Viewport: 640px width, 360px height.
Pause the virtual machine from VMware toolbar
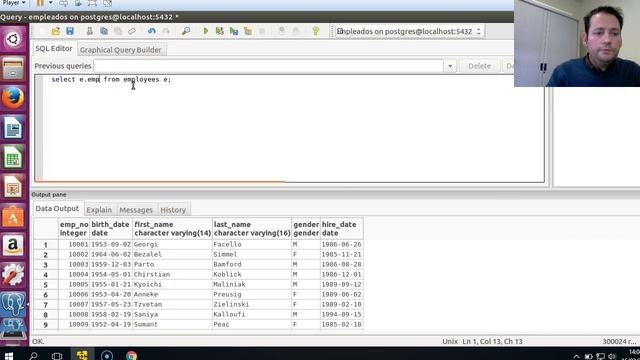coord(40,3)
